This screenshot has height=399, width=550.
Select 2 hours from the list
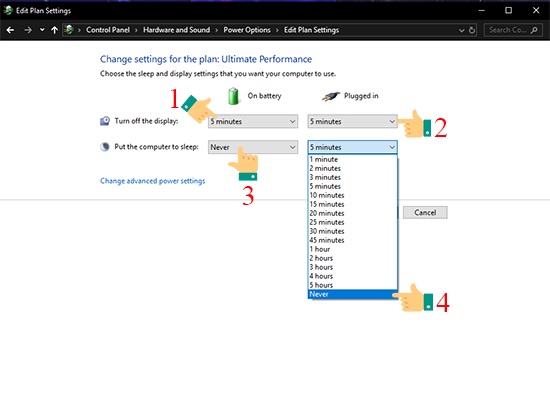[x=353, y=258]
